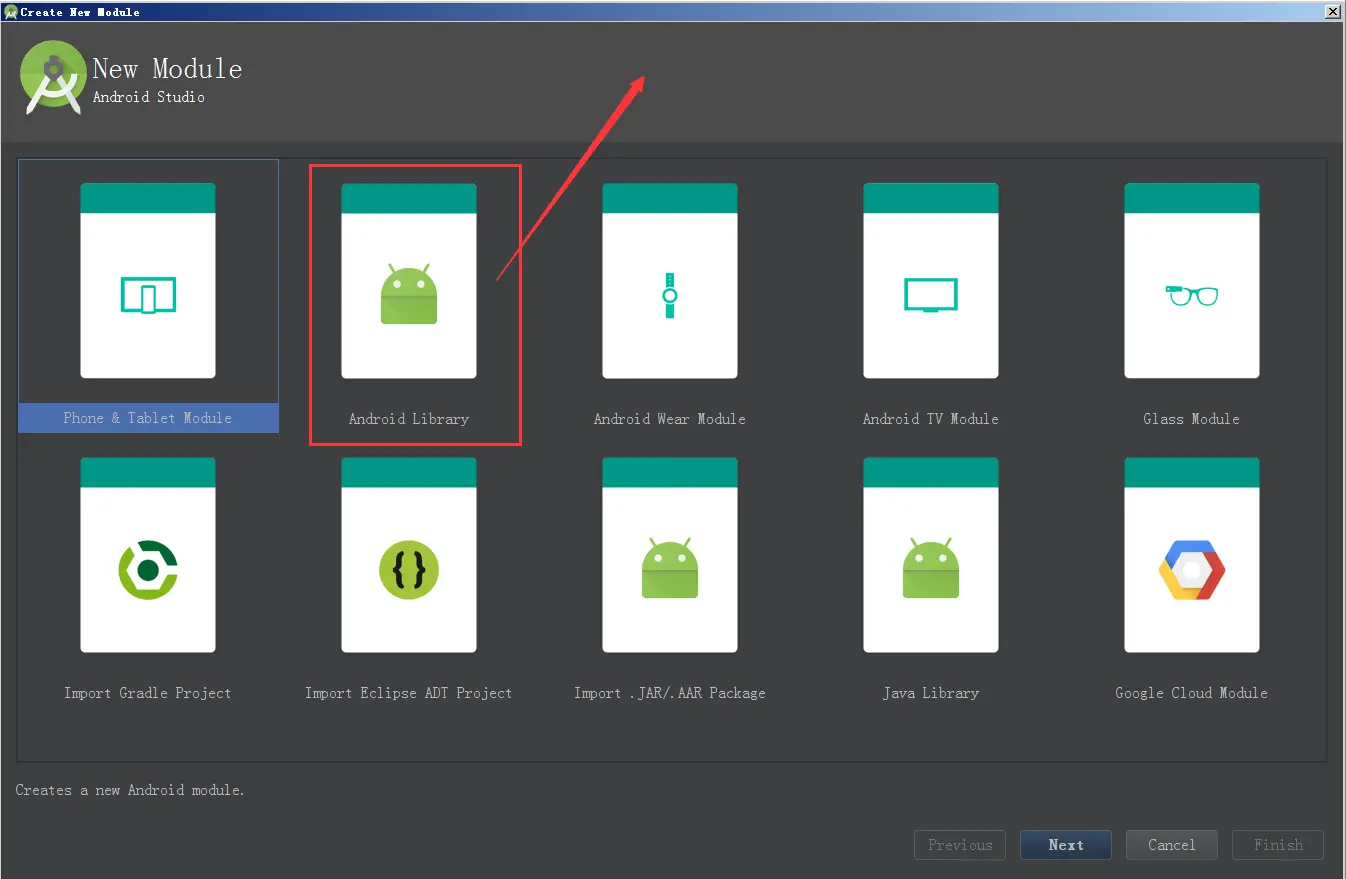Select the Java Library module icon
The image size is (1346, 879).
pos(931,555)
